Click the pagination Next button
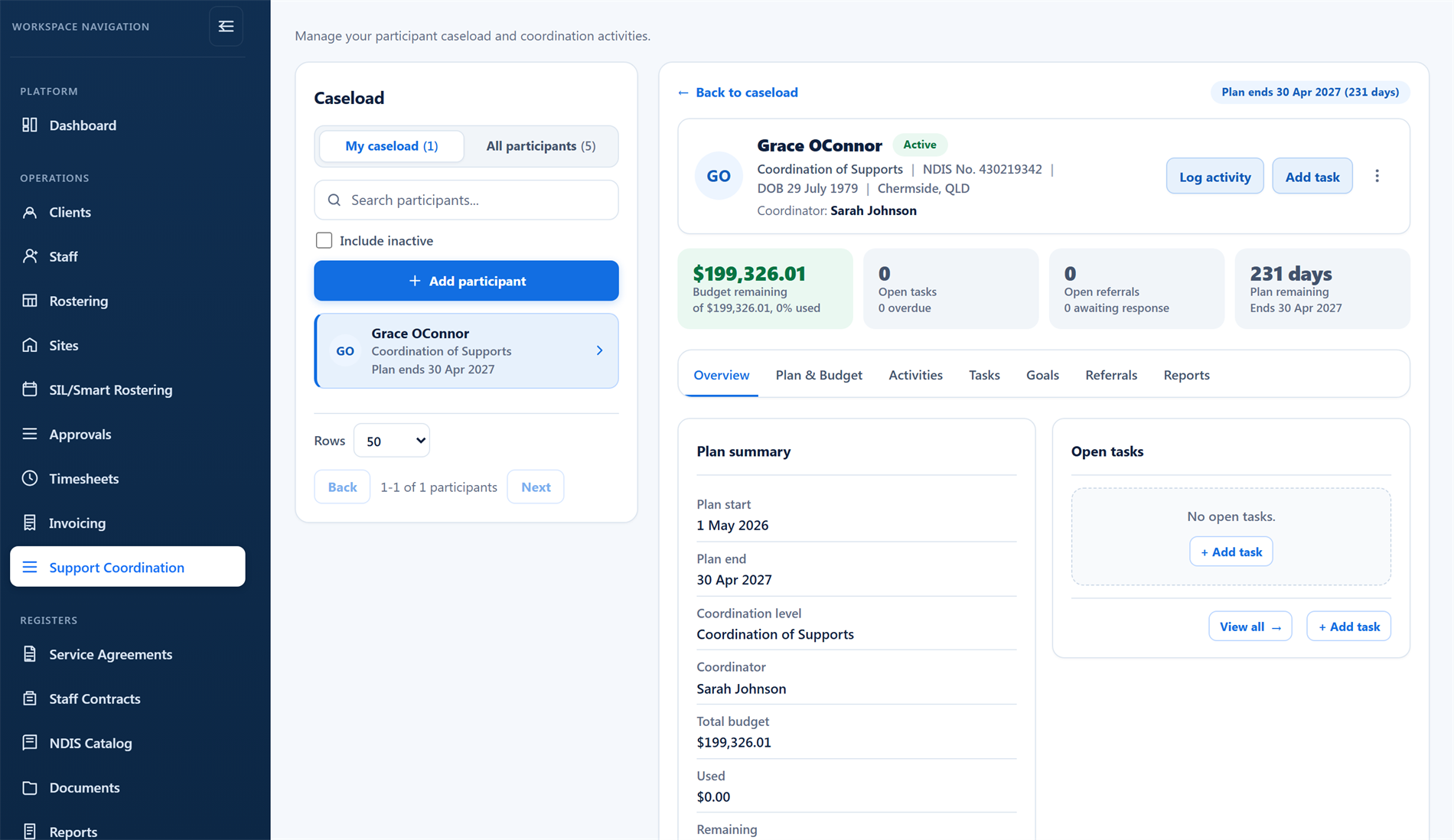This screenshot has height=840, width=1454. 535,487
